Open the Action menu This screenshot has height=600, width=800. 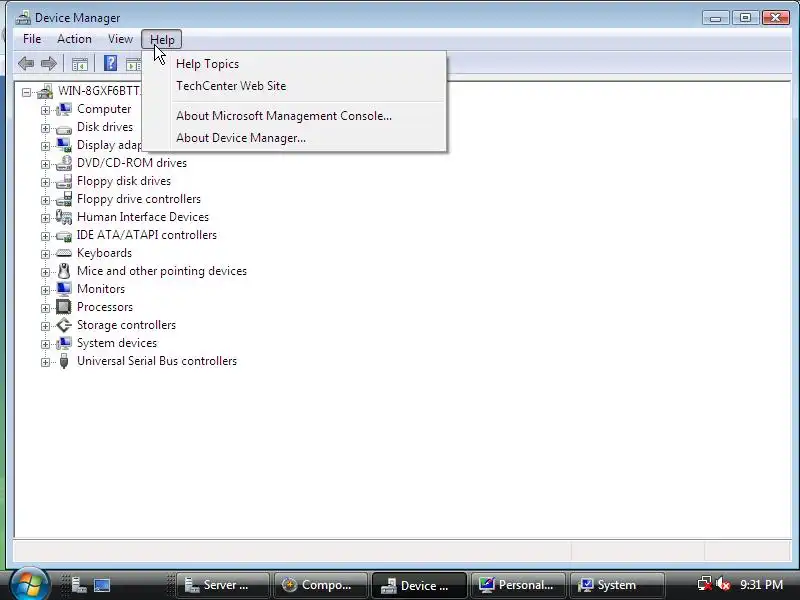(x=74, y=39)
